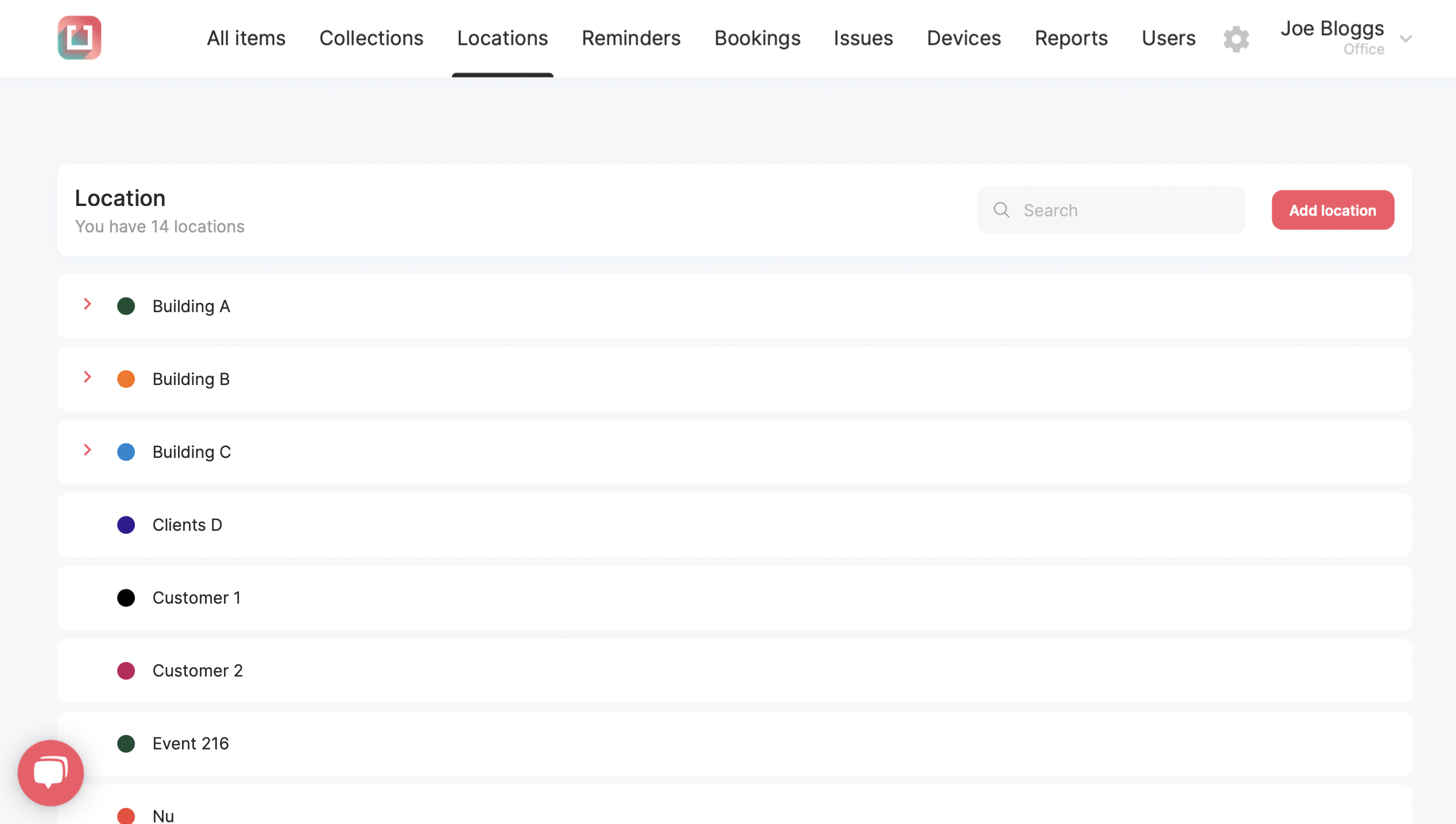The image size is (1456, 824).
Task: Expand the Building C location
Action: coord(87,450)
